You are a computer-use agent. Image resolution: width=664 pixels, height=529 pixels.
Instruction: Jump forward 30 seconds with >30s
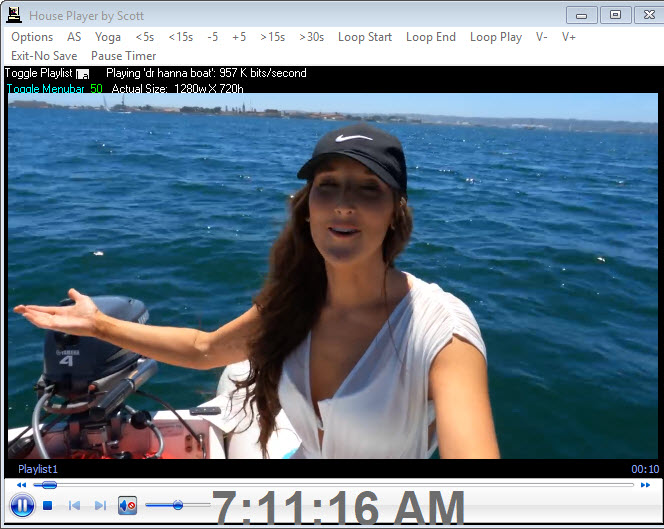tap(311, 37)
